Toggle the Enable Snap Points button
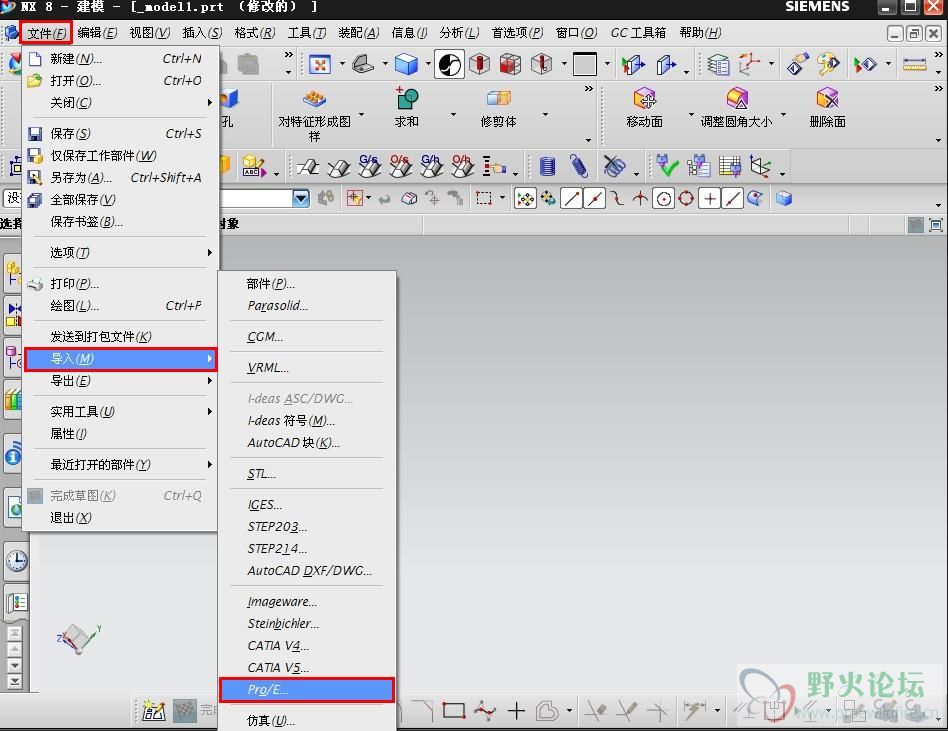The width and height of the screenshot is (948, 731). tap(525, 198)
